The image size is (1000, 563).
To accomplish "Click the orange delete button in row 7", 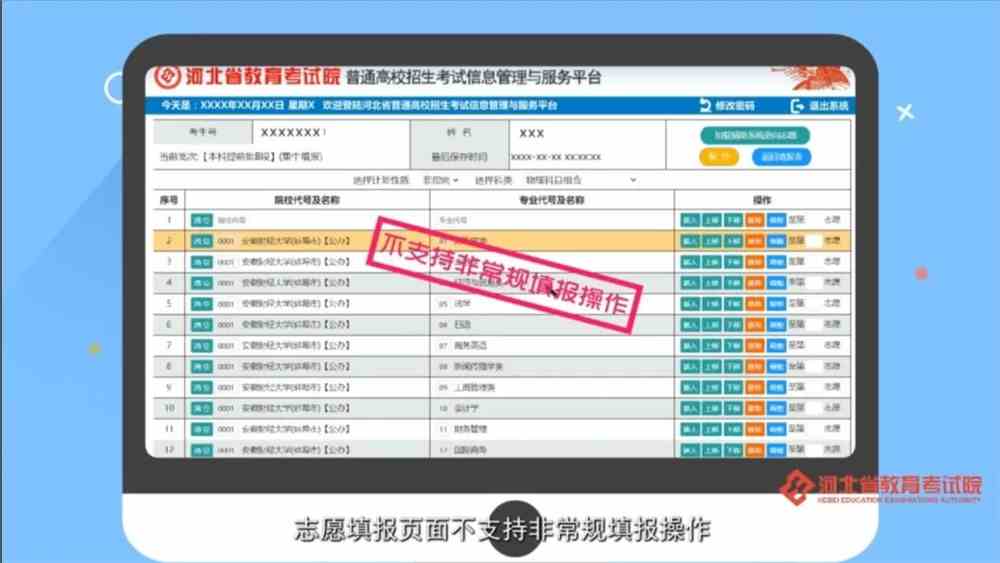I will point(754,346).
